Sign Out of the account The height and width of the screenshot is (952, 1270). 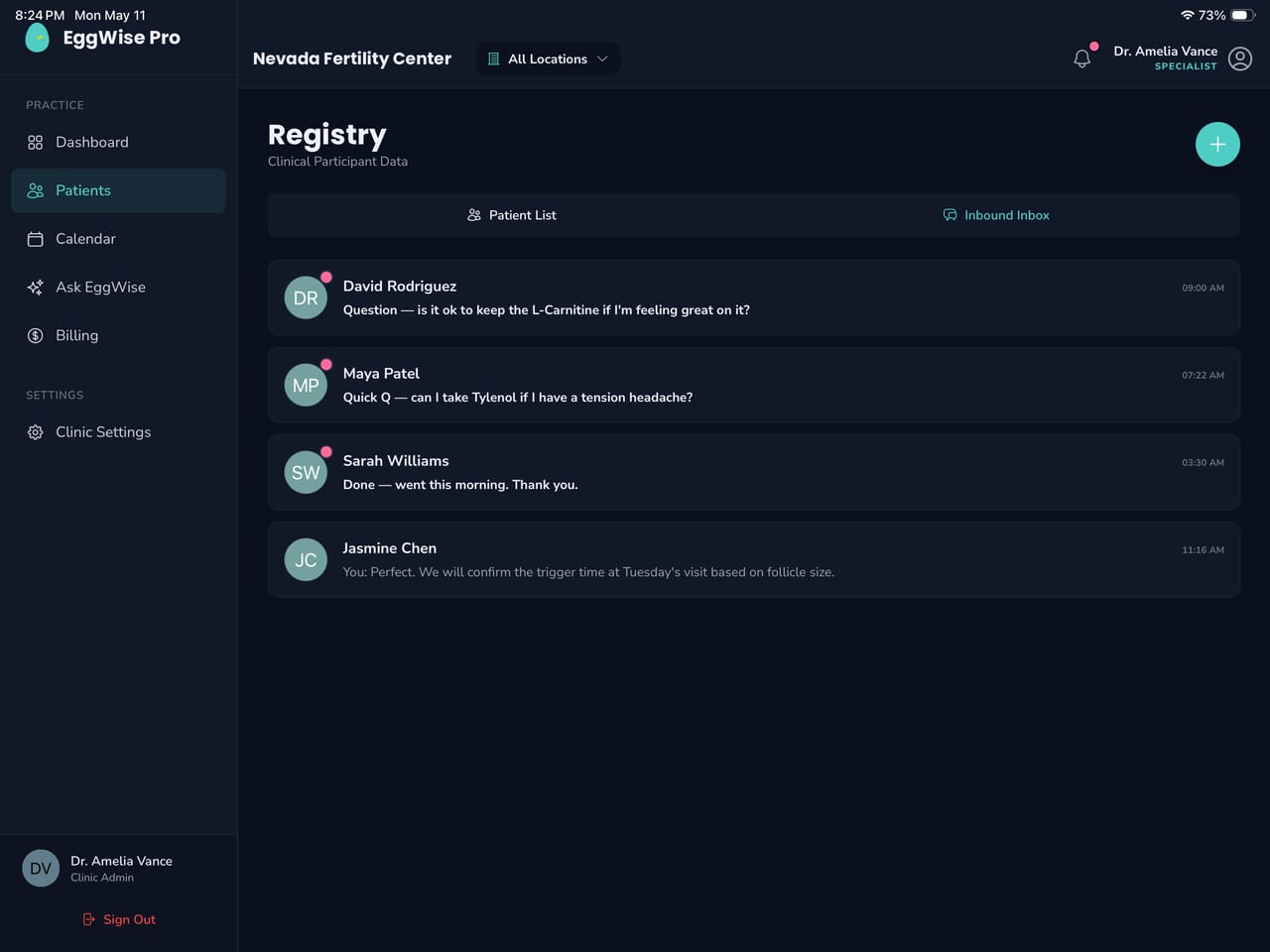click(119, 920)
